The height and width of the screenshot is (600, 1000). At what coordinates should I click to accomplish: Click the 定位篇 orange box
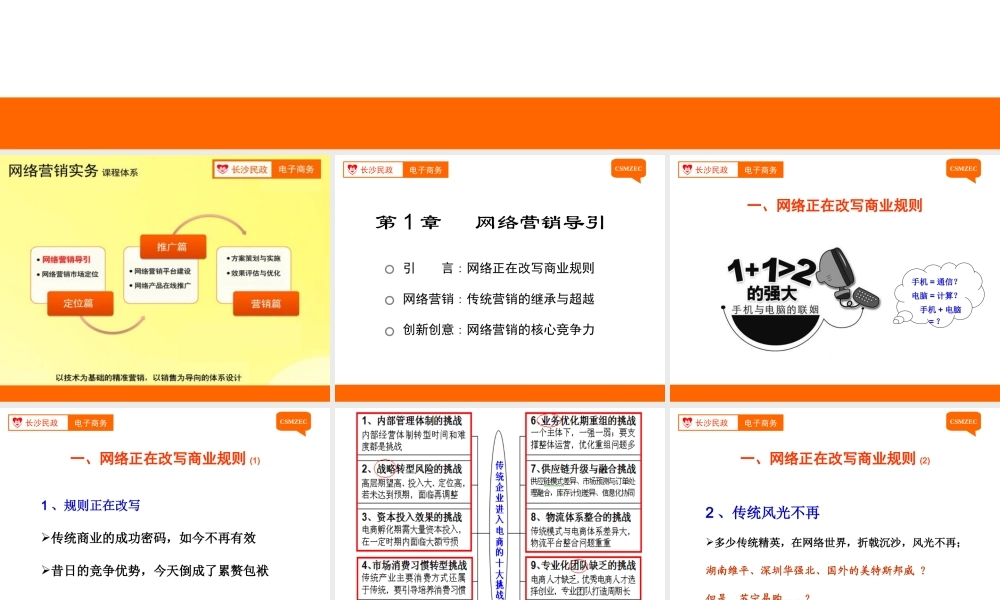point(80,303)
